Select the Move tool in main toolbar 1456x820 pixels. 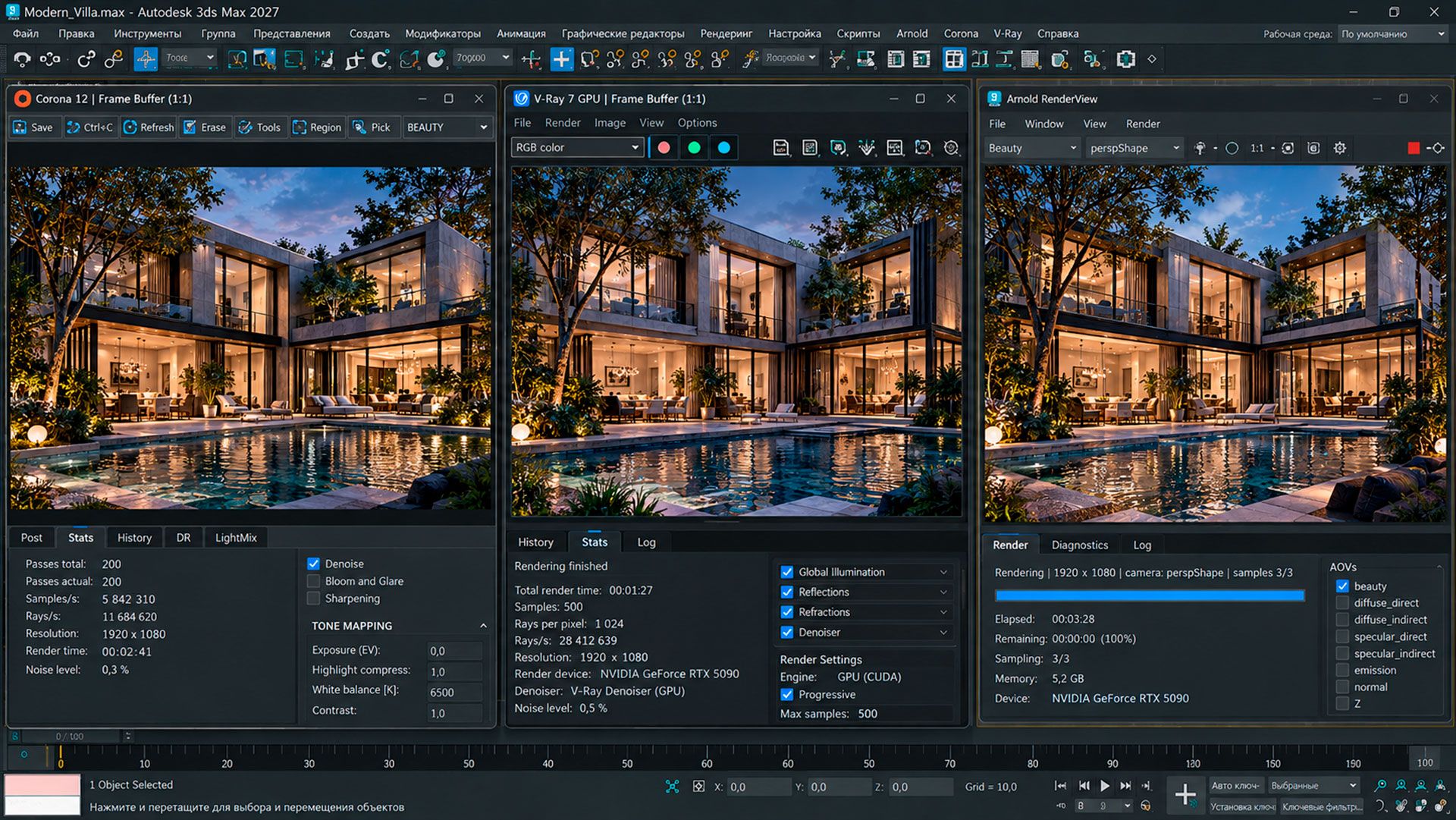(145, 58)
